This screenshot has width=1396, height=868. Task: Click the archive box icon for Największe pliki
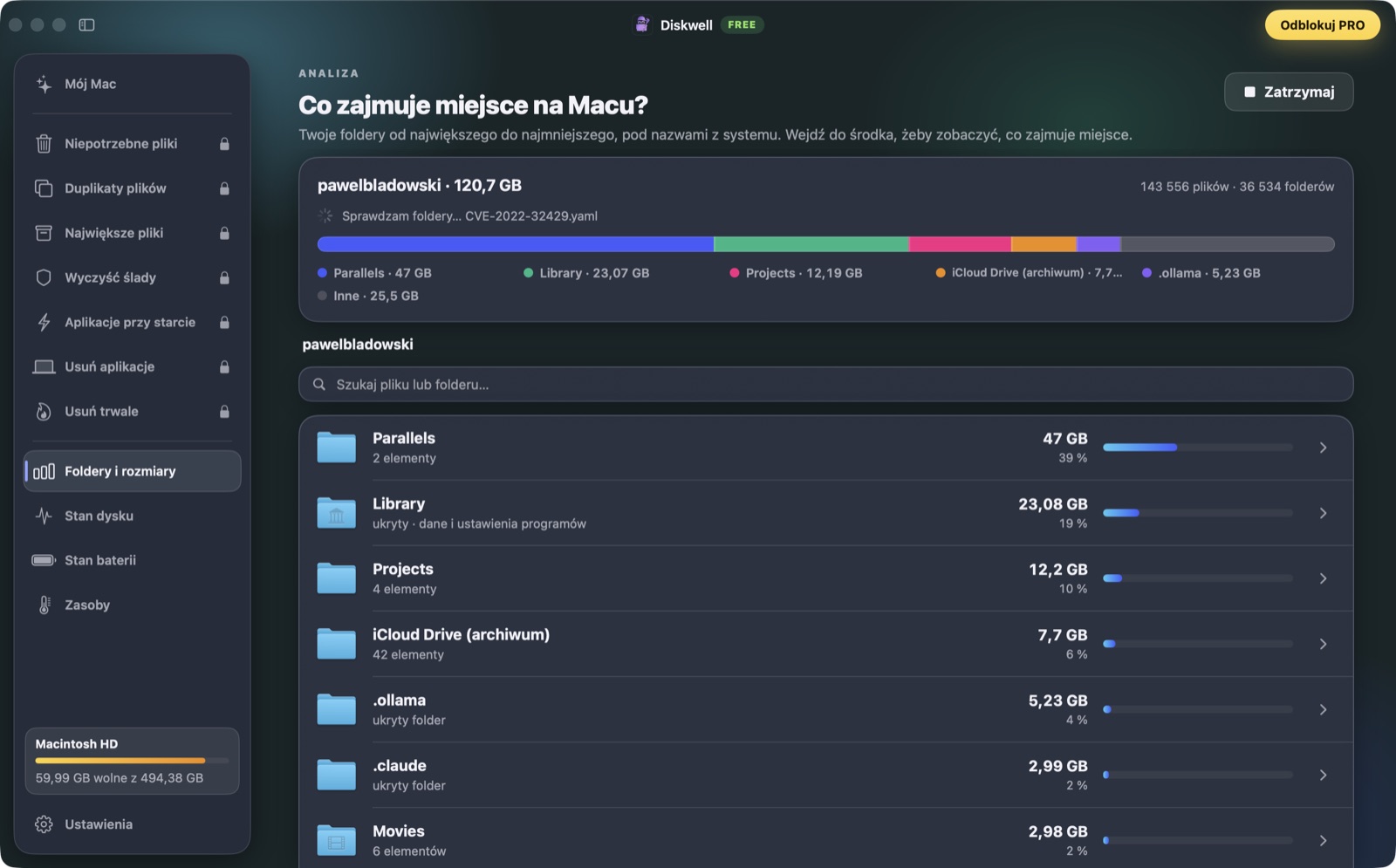click(44, 233)
